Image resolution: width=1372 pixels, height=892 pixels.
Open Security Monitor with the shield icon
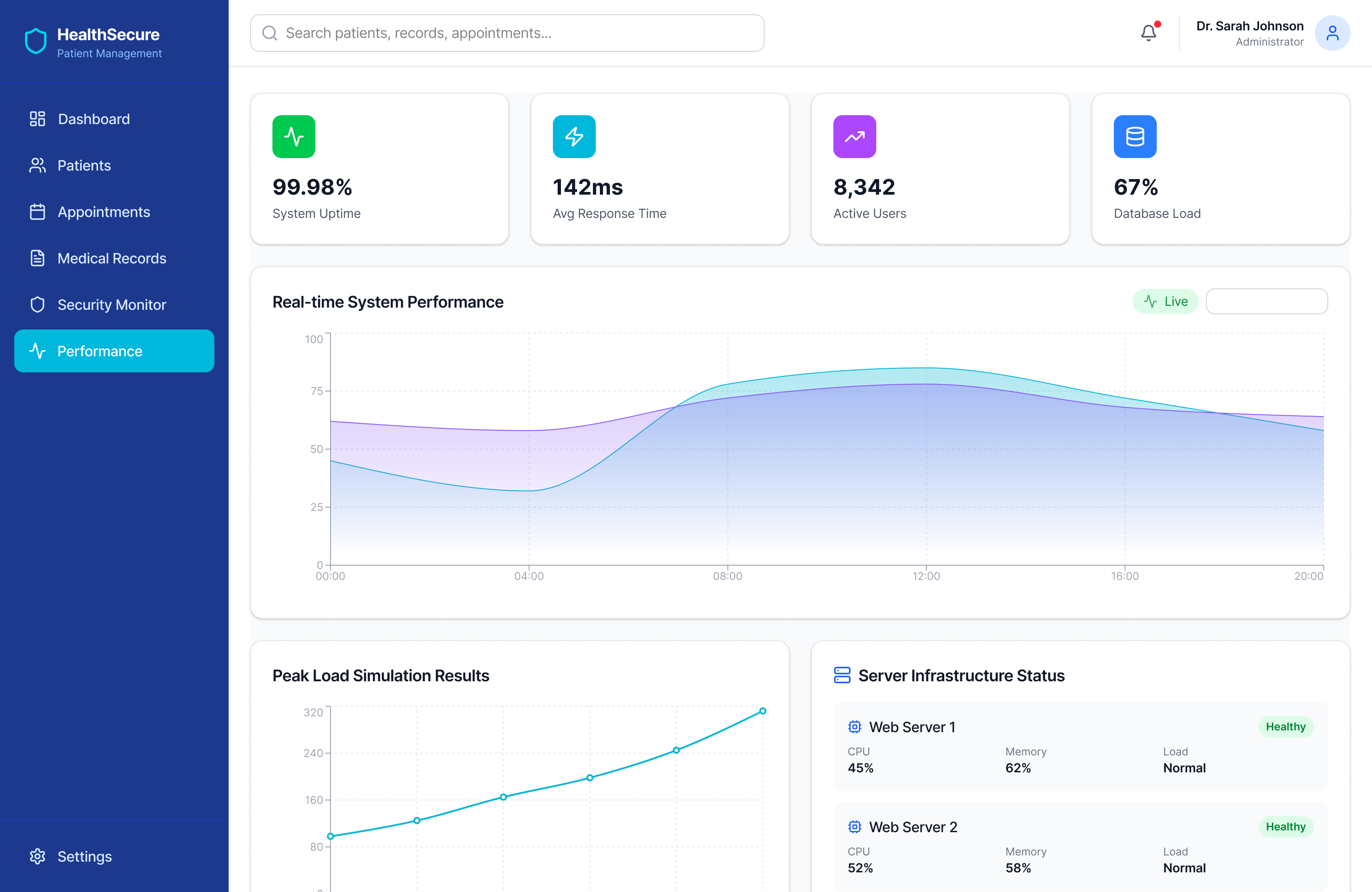coord(37,304)
